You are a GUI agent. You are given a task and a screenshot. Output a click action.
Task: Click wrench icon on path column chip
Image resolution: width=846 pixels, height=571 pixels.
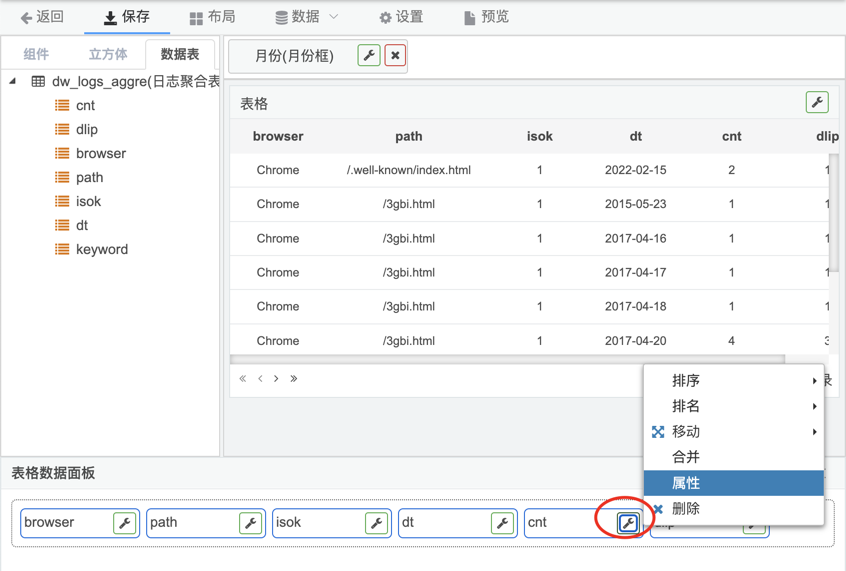[251, 523]
